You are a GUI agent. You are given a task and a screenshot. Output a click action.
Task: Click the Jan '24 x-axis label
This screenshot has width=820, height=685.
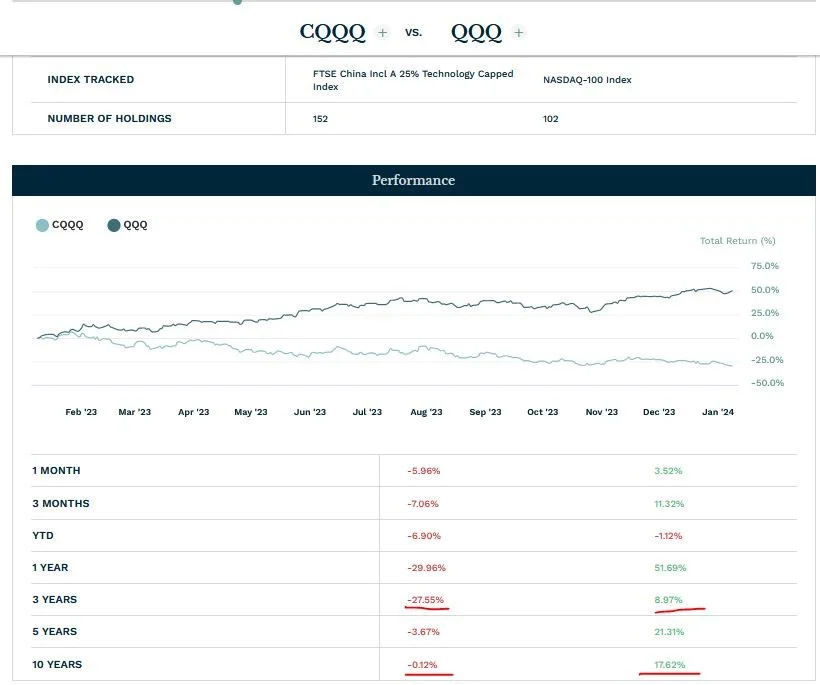pyautogui.click(x=717, y=411)
